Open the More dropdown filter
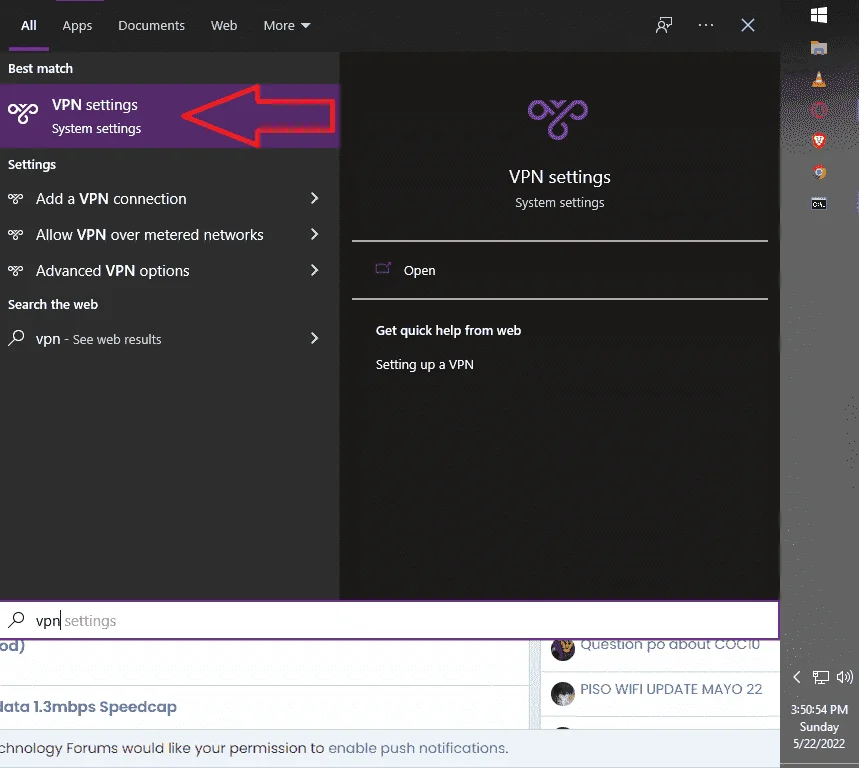Screen dimensions: 859x768 coord(287,25)
